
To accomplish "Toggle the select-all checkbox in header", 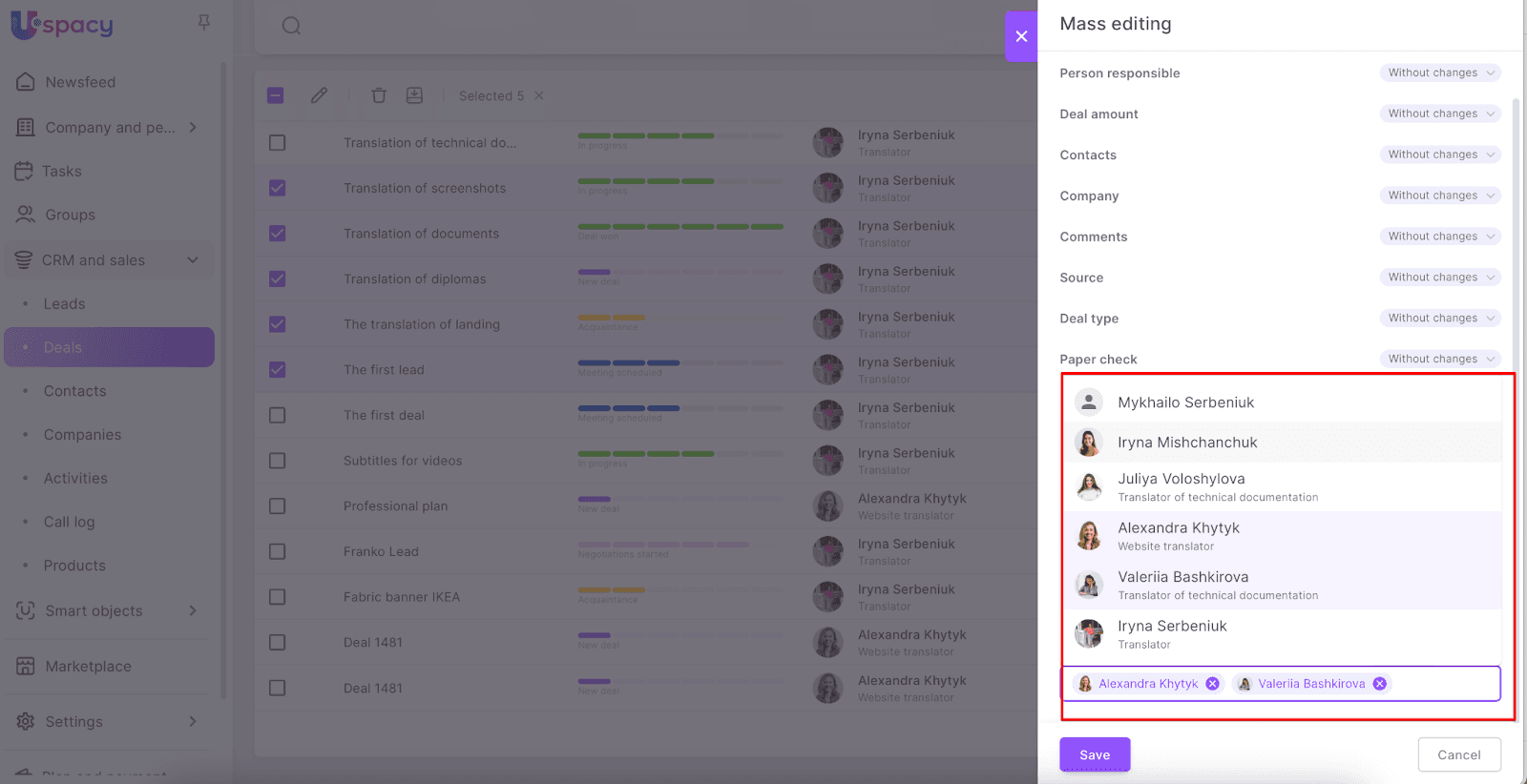I will [x=276, y=95].
